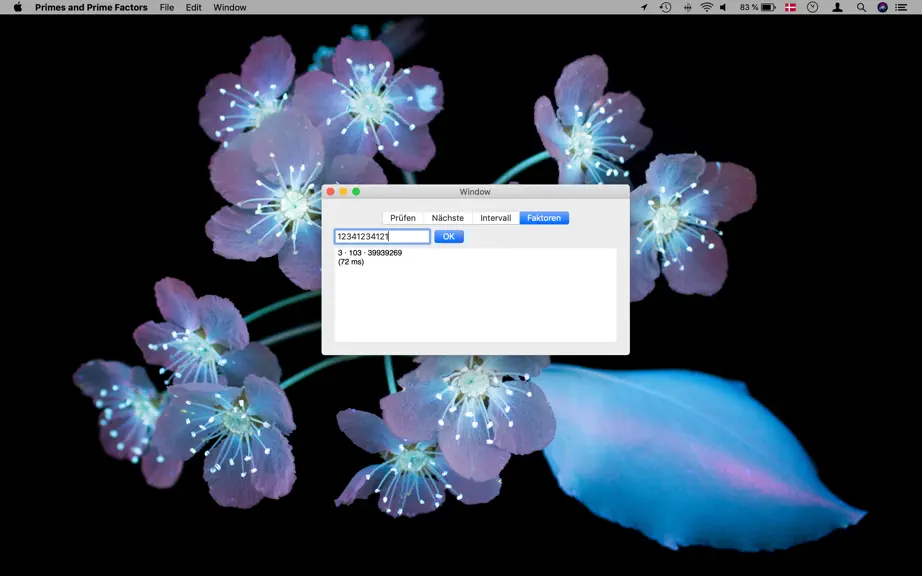This screenshot has width=922, height=576.
Task: Click the results text area
Action: click(x=475, y=295)
